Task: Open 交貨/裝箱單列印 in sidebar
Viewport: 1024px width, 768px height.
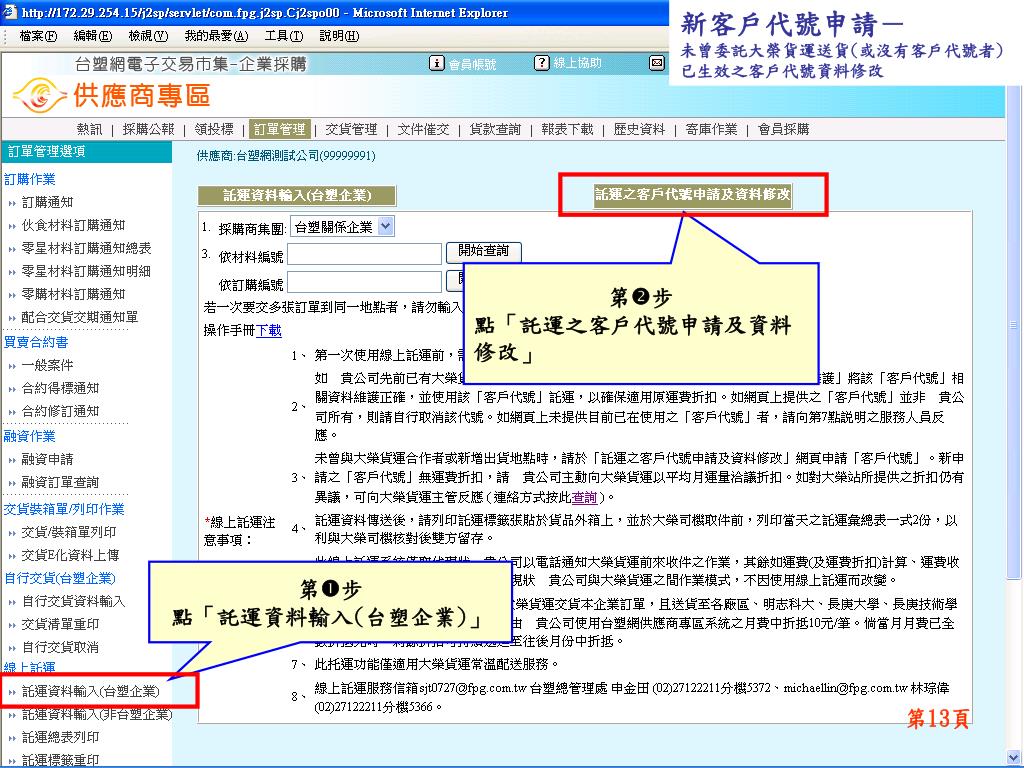Action: (x=69, y=532)
